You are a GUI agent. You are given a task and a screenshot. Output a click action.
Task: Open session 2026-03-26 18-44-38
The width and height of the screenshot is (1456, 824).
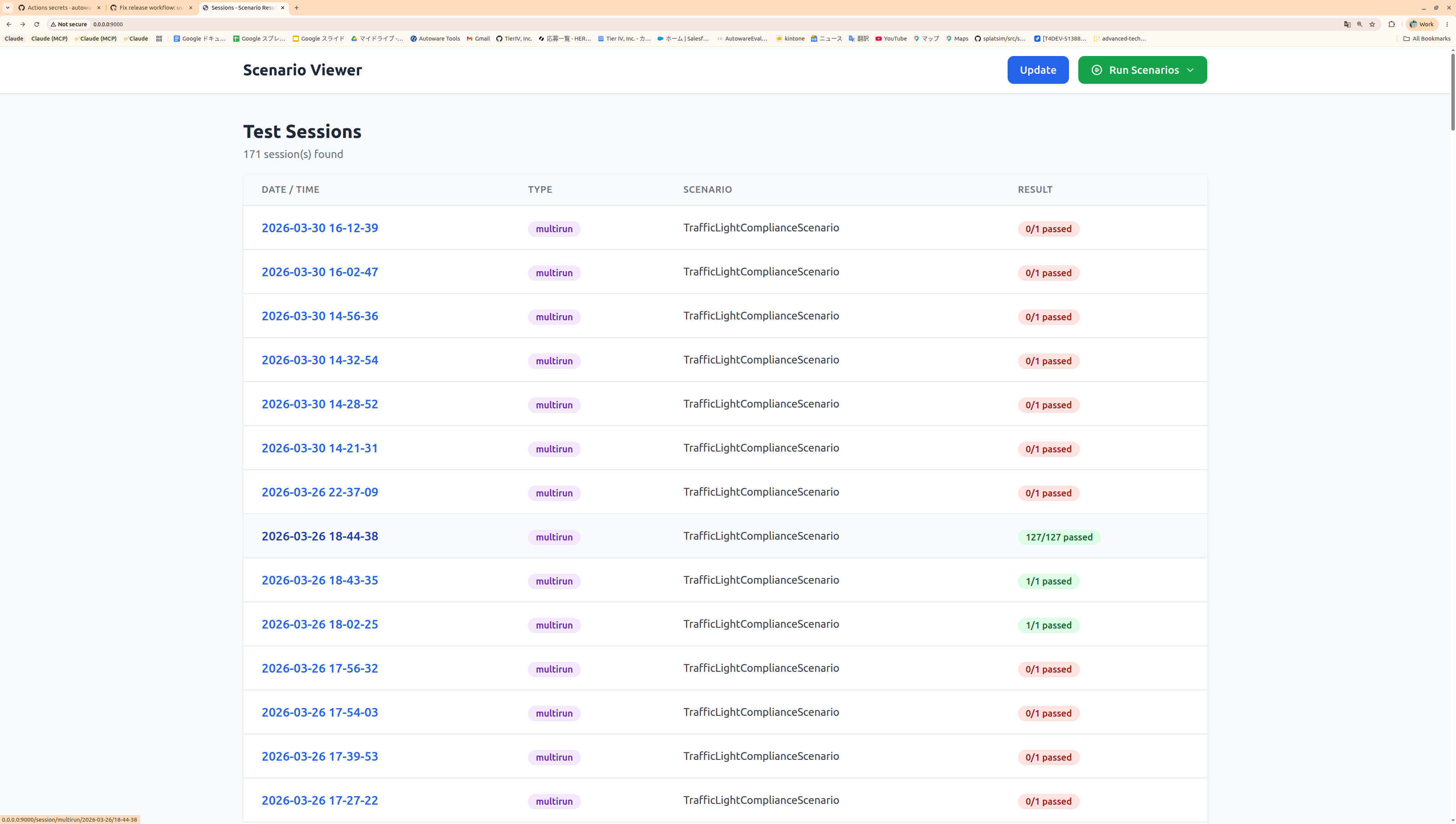[x=320, y=536]
